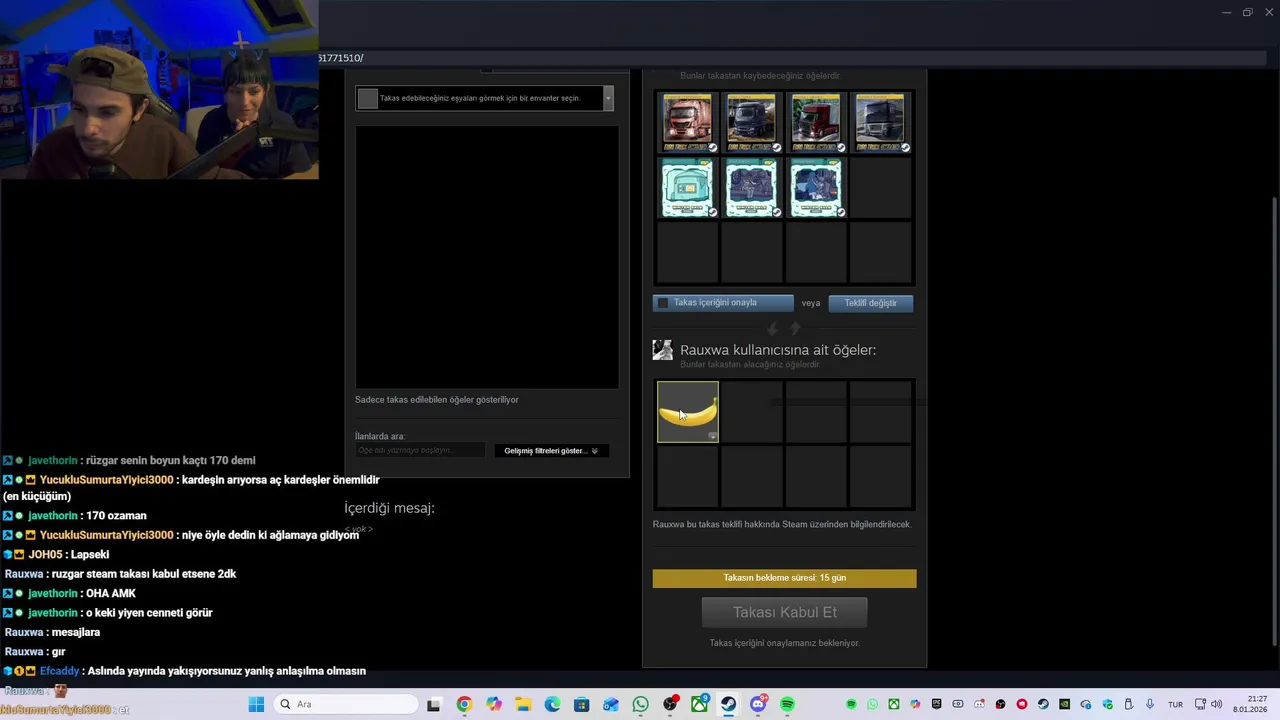1280x720 pixels.
Task: Select the banana item from Rauxwa
Action: coord(688,412)
